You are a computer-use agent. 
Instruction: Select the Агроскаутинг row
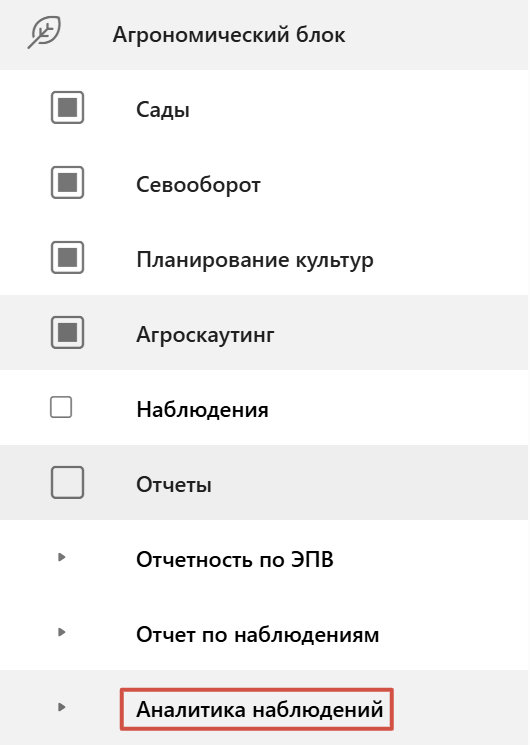264,333
